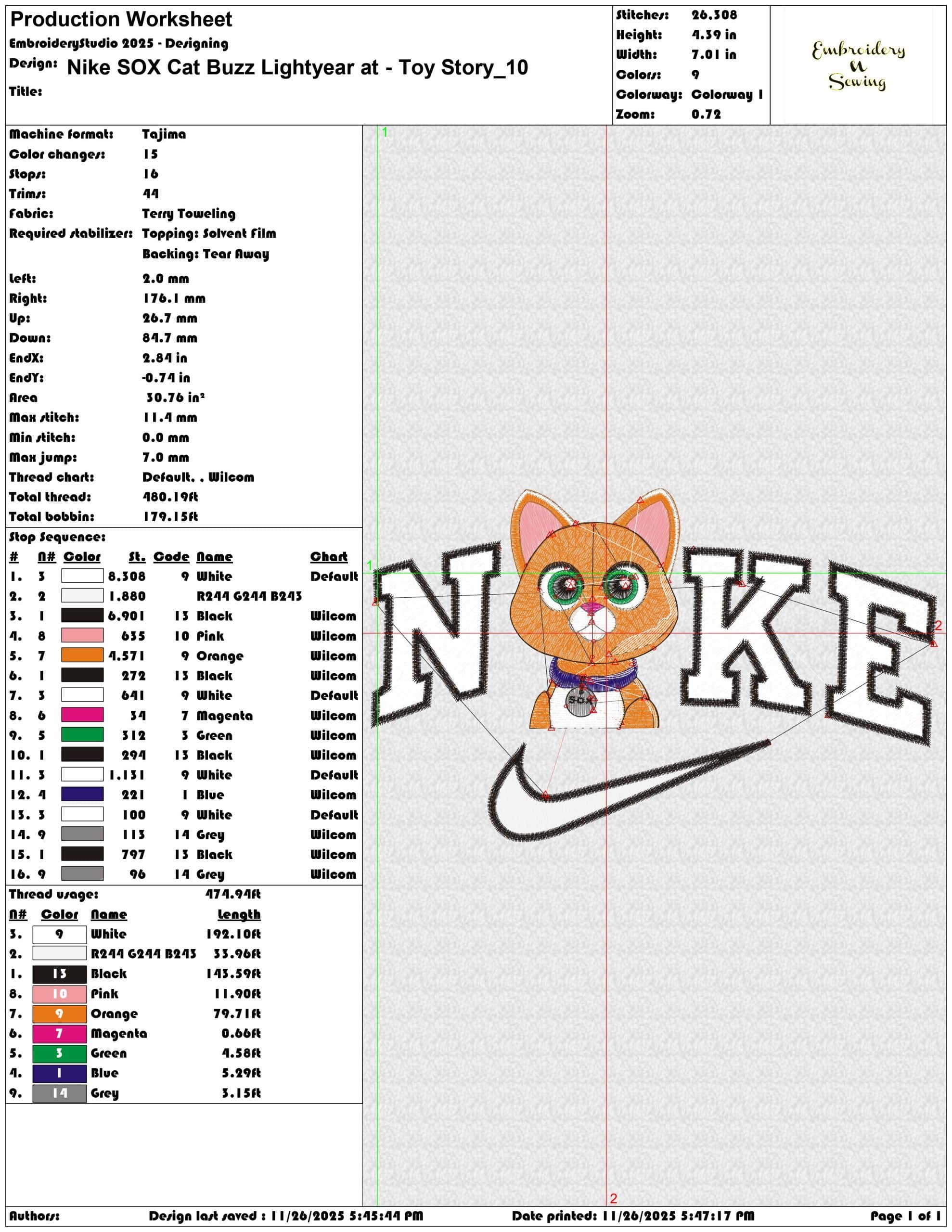Click the EndY value -0.74 in

(x=166, y=378)
